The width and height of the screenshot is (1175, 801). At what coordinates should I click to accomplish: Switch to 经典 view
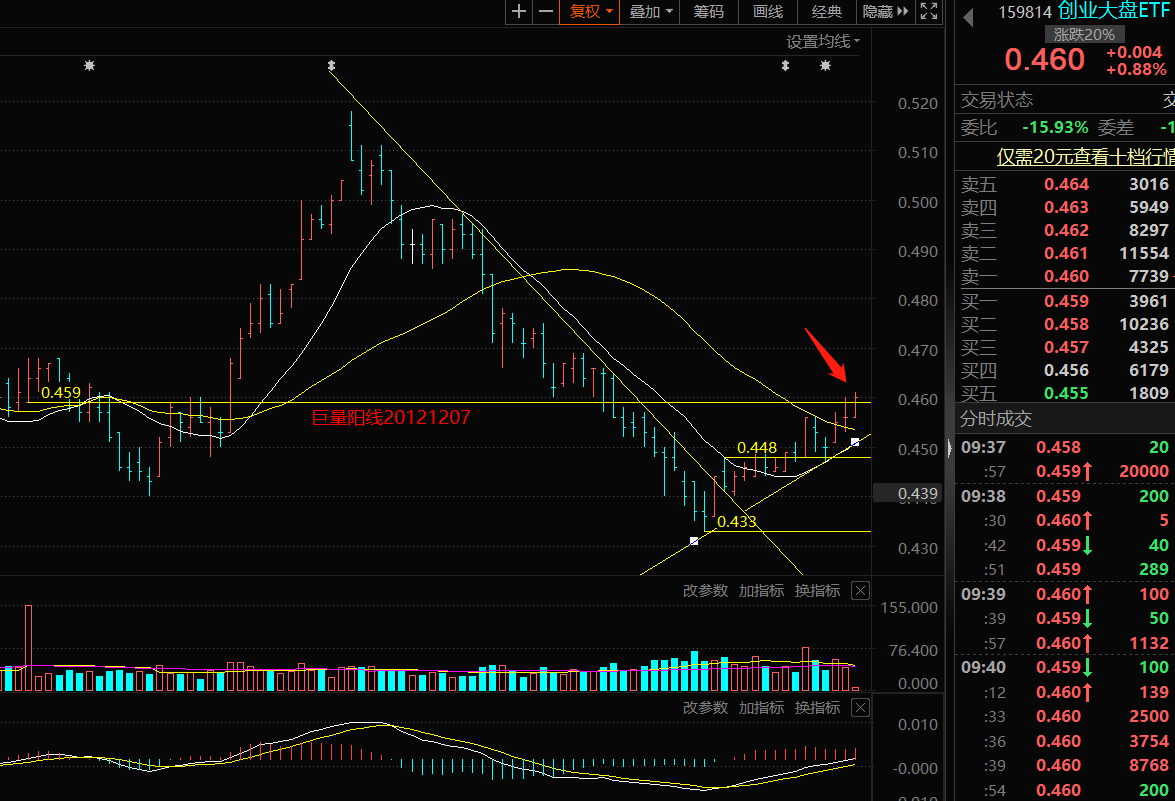[x=827, y=12]
